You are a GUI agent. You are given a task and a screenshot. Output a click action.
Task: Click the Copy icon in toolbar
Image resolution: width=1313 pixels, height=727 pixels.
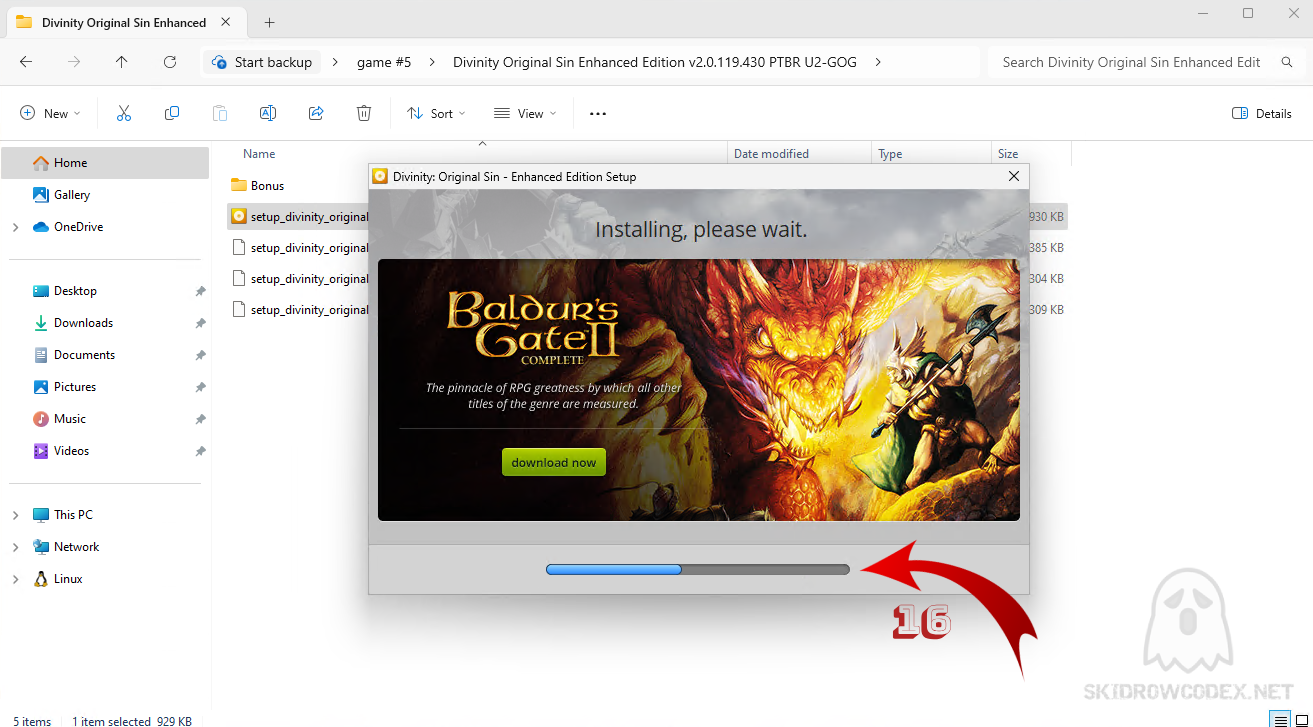172,114
